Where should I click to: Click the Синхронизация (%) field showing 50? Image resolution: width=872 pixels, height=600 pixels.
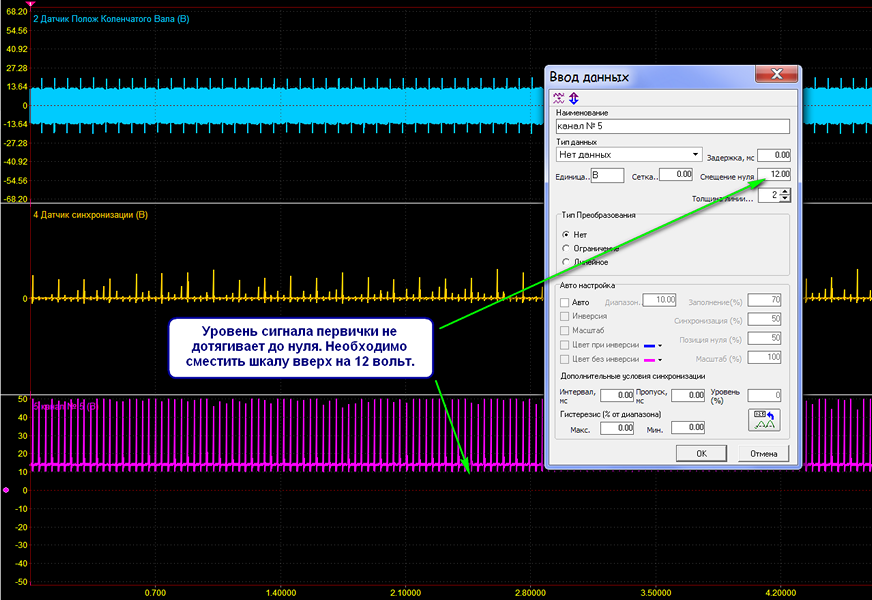point(765,319)
